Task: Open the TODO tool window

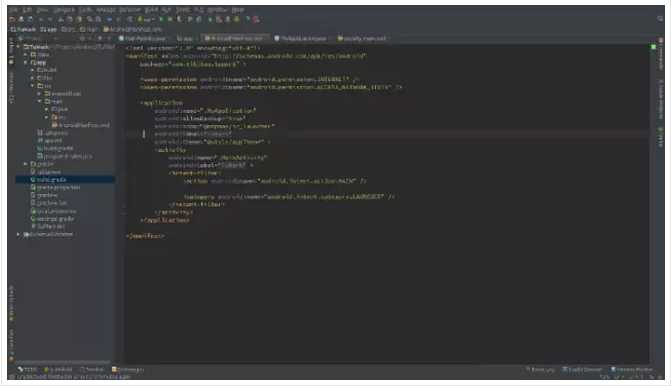Action: 27,370
